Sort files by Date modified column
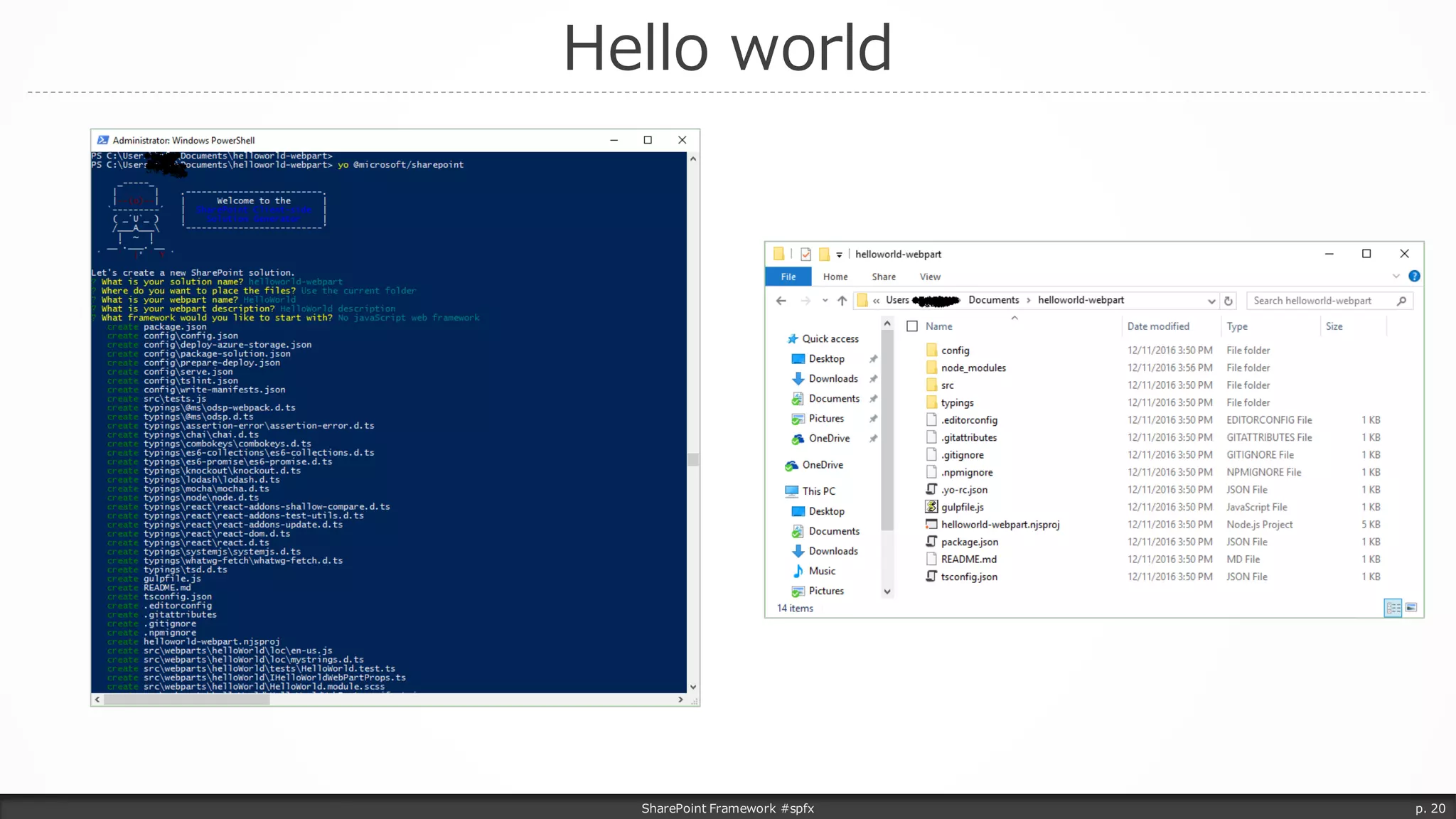The width and height of the screenshot is (1456, 819). [x=1158, y=326]
